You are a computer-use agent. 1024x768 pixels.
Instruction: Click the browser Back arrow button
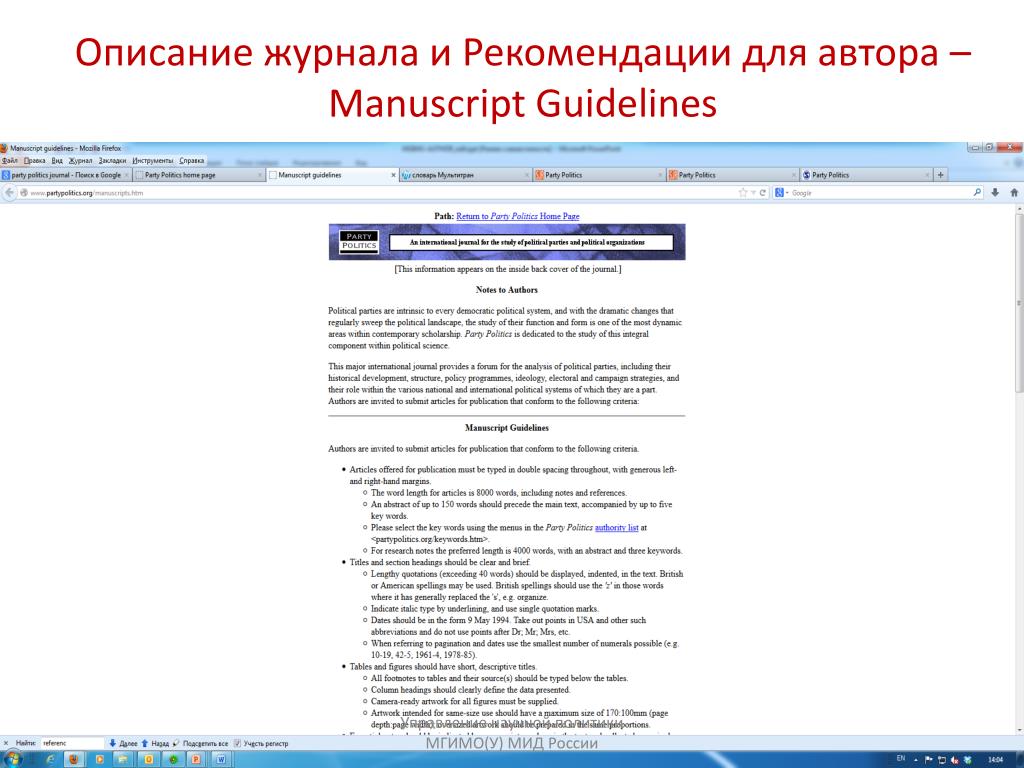(9, 193)
